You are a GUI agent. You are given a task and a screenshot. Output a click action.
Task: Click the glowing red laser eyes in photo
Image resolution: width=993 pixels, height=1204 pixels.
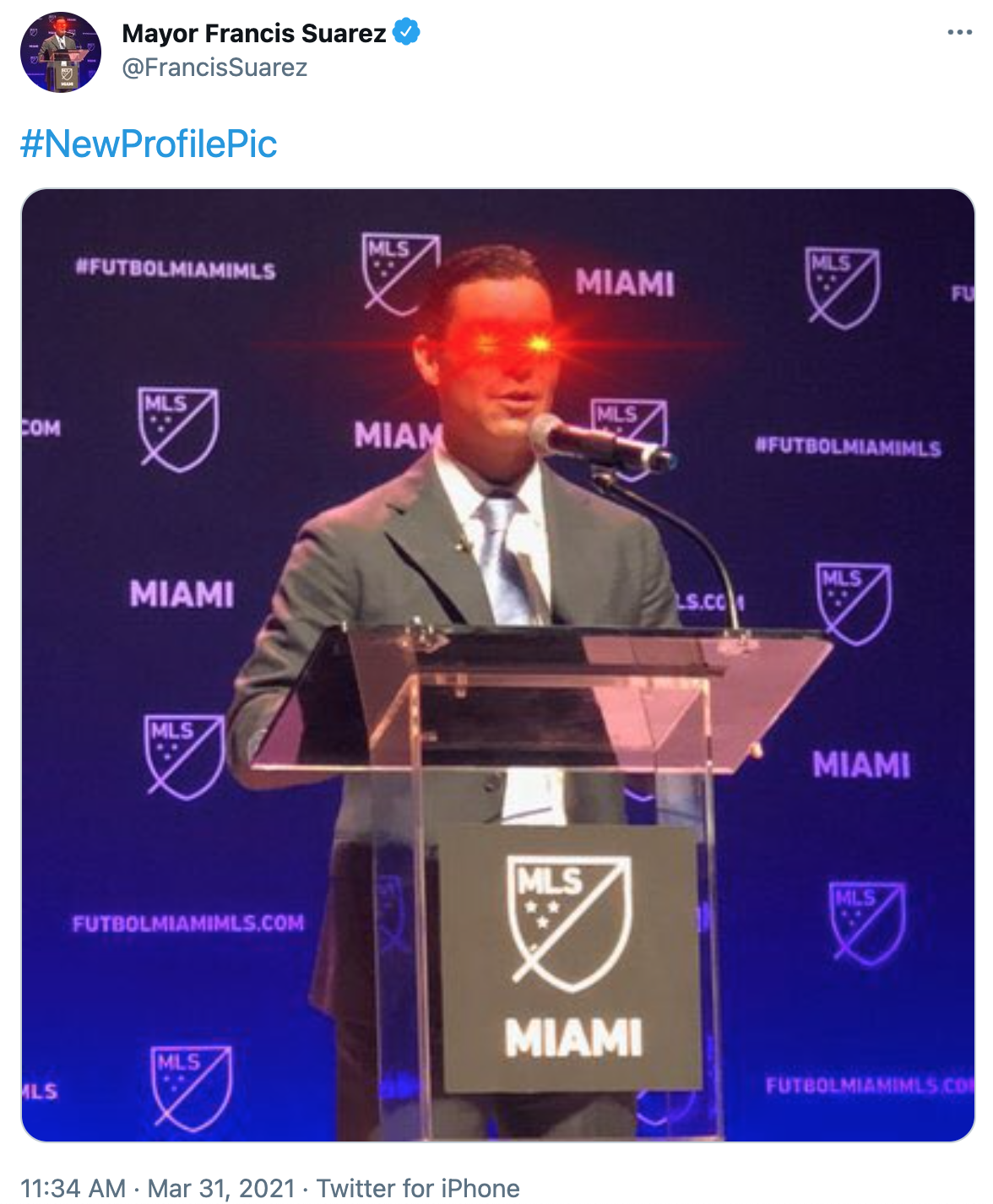click(513, 344)
